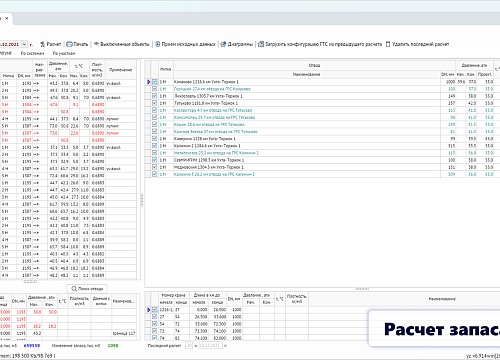Select the Калинин 2 1284.6 км row name

point(207,146)
